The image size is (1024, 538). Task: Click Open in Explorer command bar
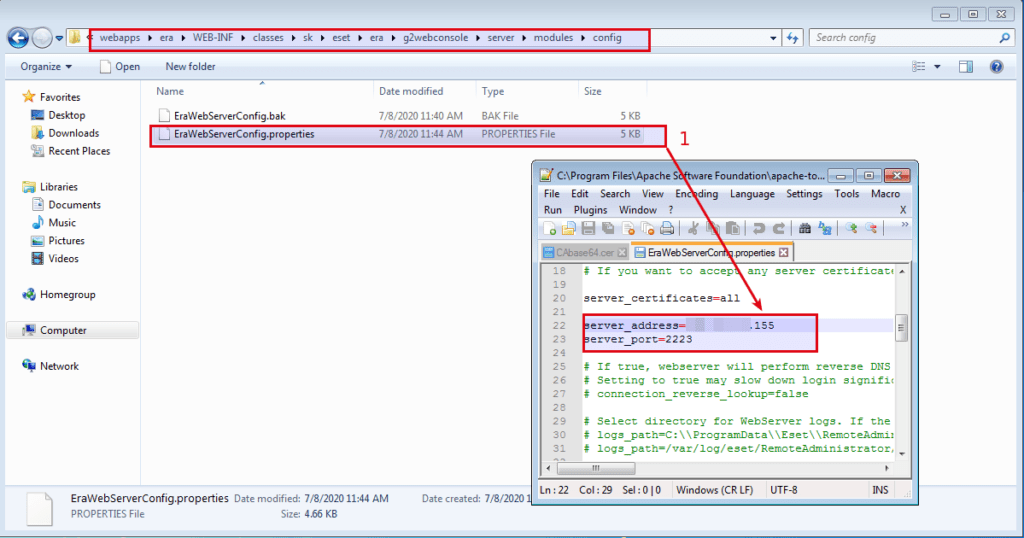tap(120, 67)
